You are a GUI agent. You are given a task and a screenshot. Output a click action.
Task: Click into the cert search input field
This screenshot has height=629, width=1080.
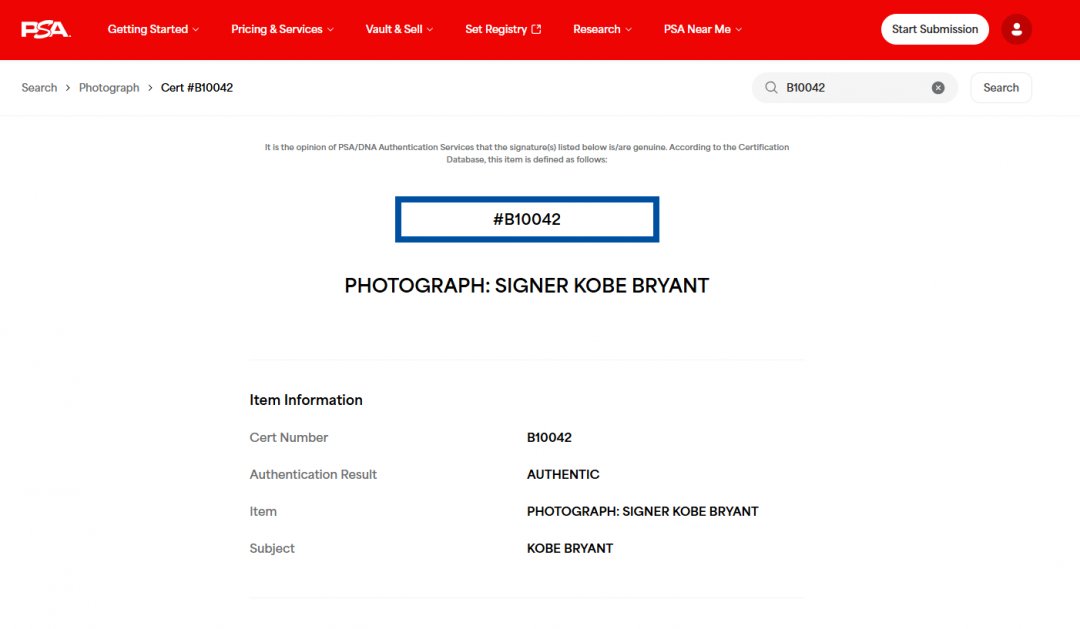(x=854, y=87)
